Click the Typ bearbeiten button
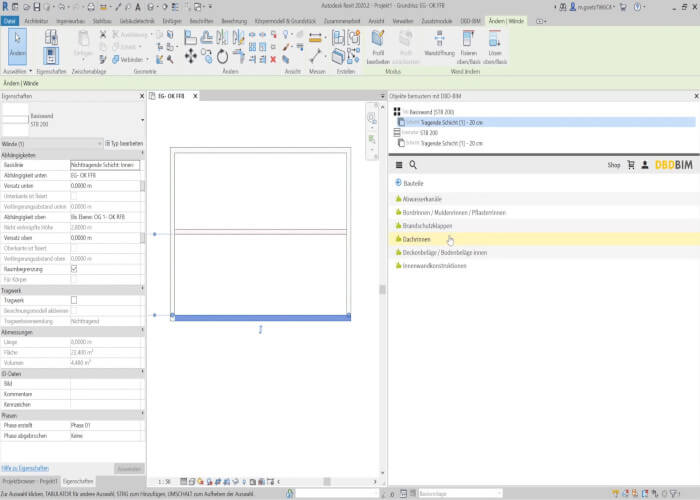700x500 pixels. click(124, 144)
